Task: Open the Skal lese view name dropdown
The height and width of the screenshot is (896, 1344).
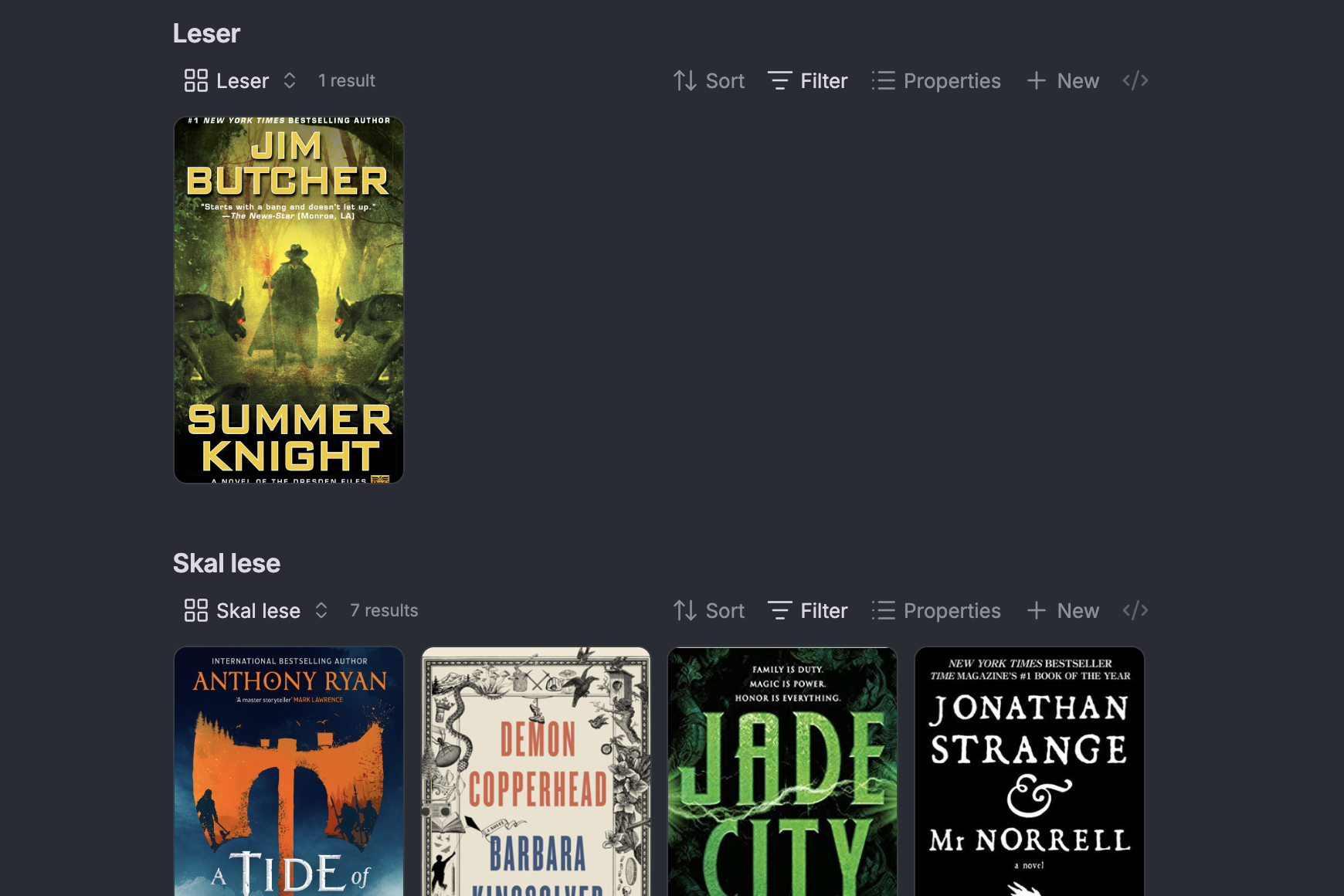Action: [258, 610]
